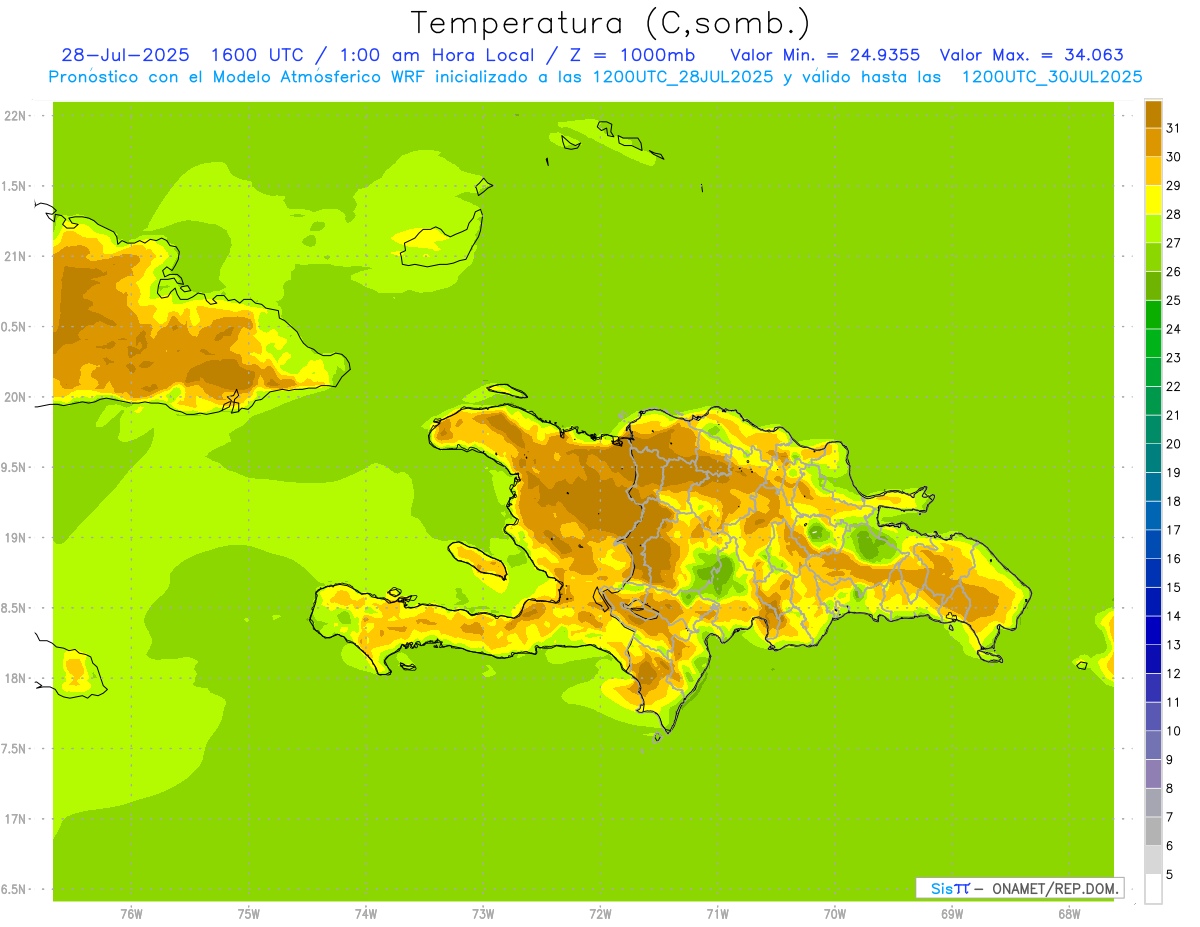The height and width of the screenshot is (927, 1200).
Task: Click the "19N" latitude axis label
Action: pyautogui.click(x=15, y=538)
